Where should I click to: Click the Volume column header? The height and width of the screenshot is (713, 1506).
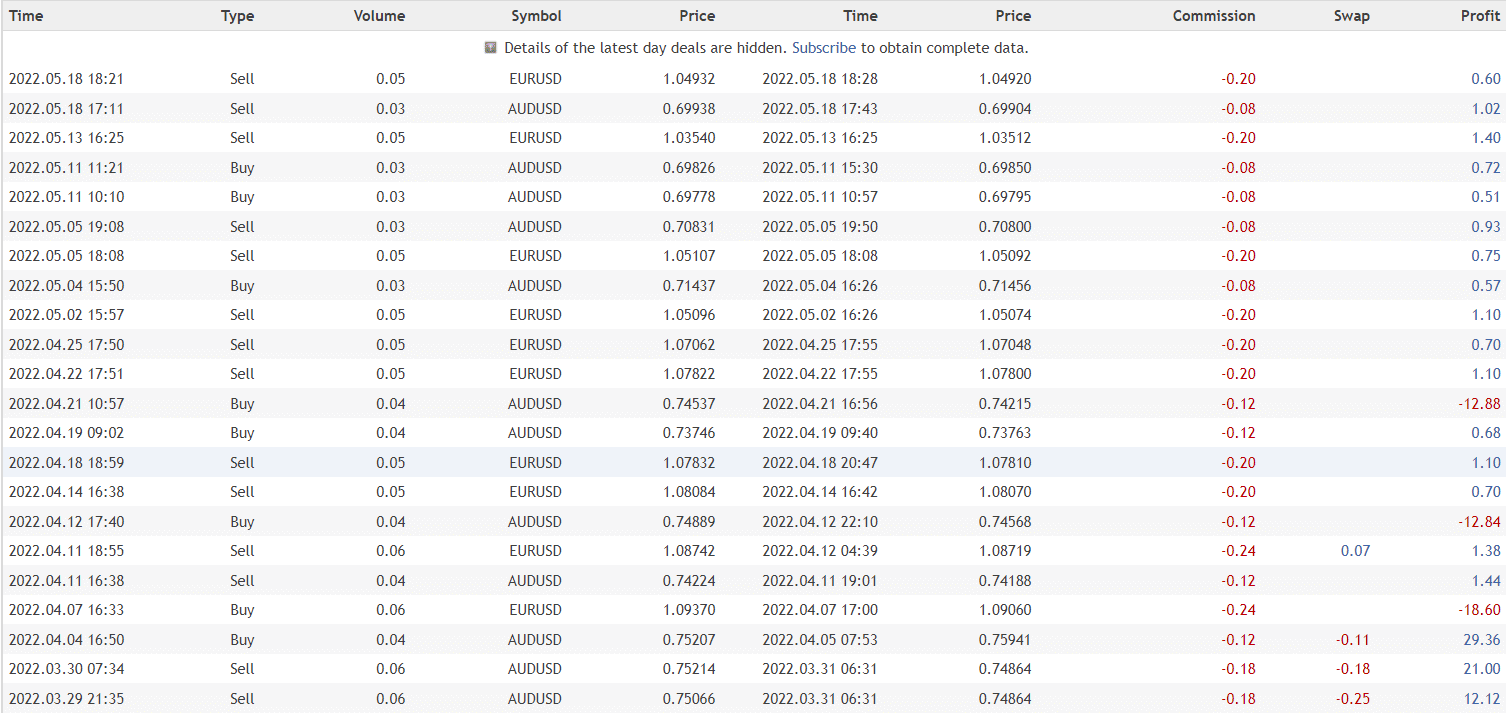click(x=379, y=16)
